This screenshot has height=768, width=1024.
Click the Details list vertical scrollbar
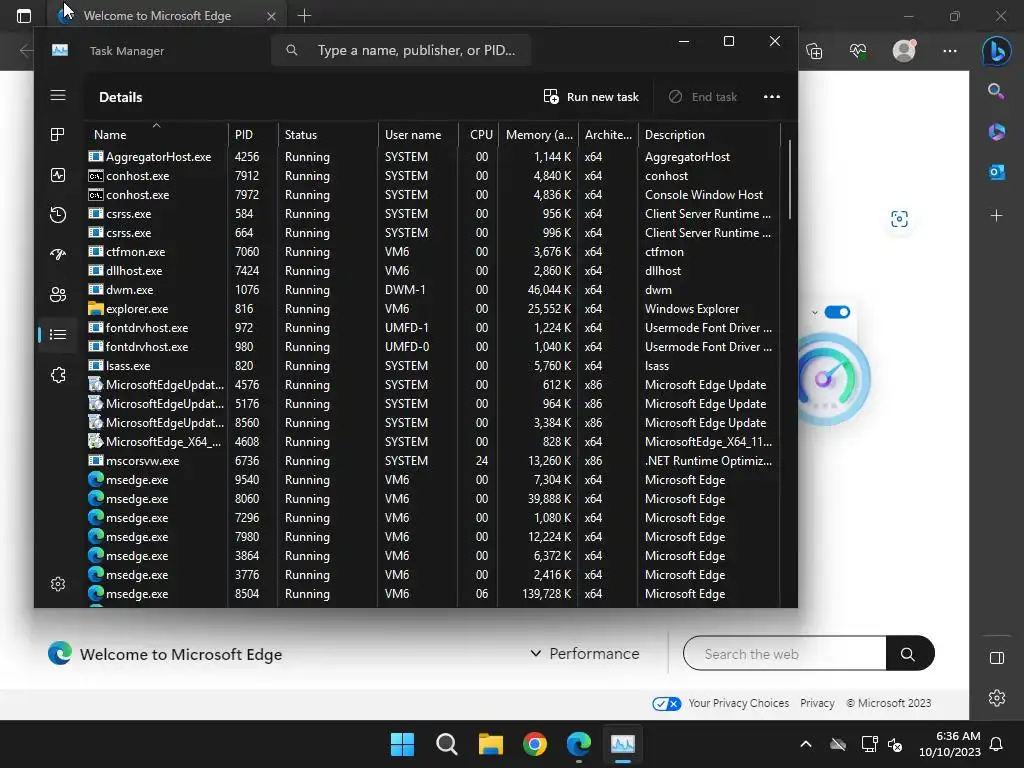tap(790, 180)
